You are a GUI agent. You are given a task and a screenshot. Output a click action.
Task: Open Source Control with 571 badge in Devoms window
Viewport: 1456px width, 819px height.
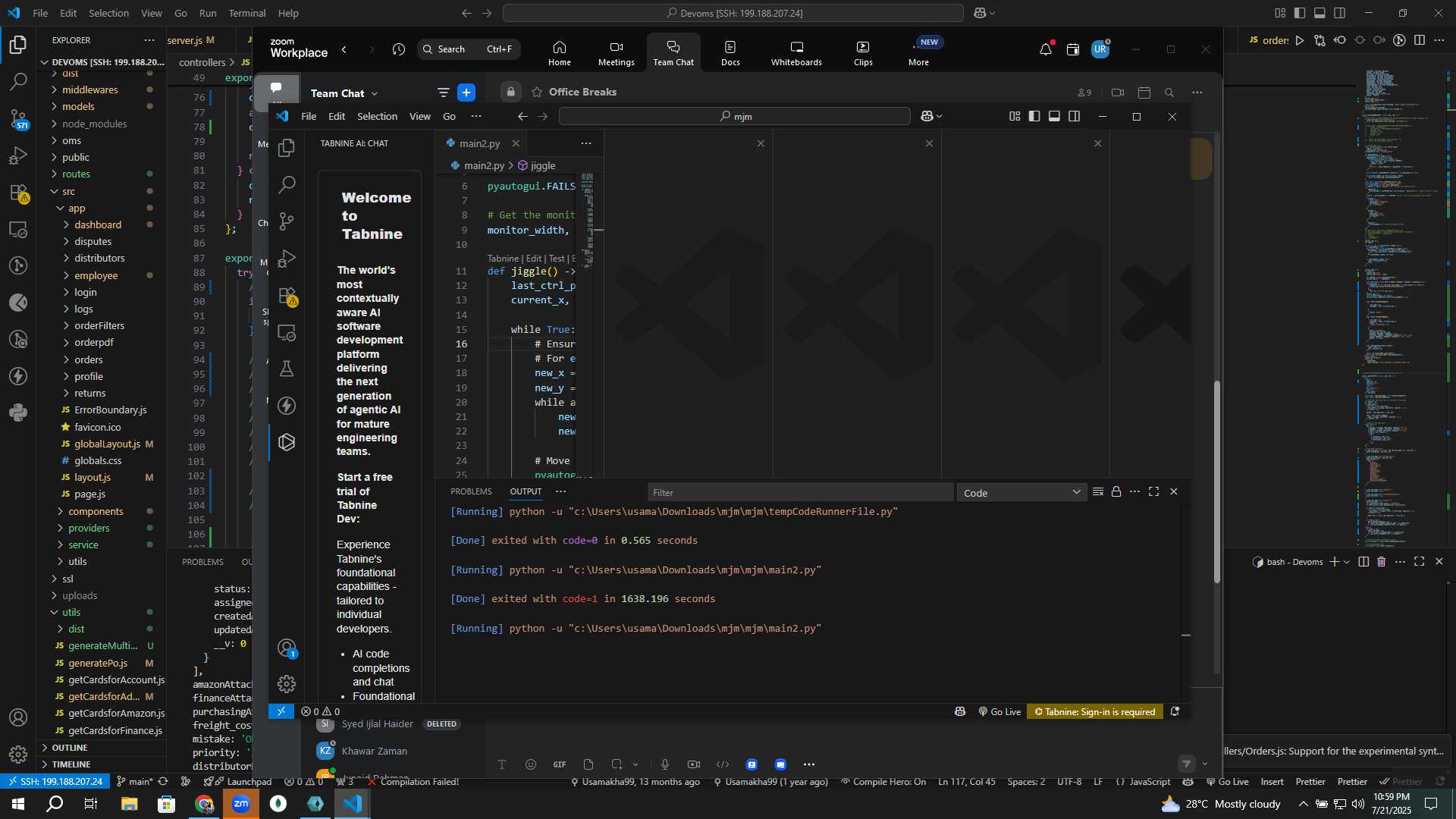tap(18, 118)
